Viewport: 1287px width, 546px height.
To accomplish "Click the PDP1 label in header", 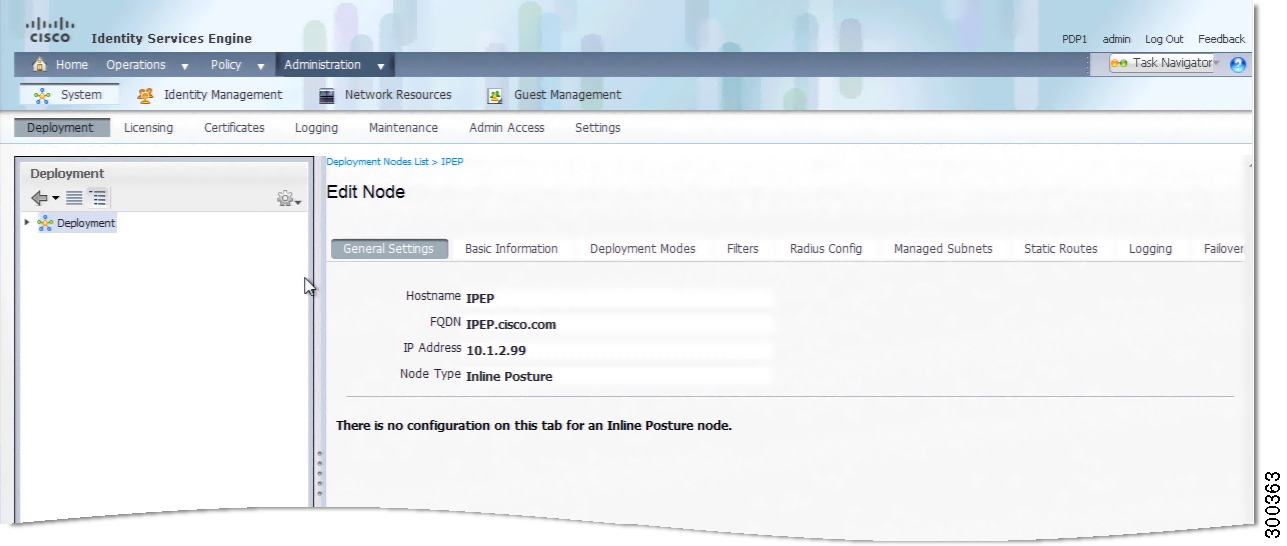I will (1075, 39).
